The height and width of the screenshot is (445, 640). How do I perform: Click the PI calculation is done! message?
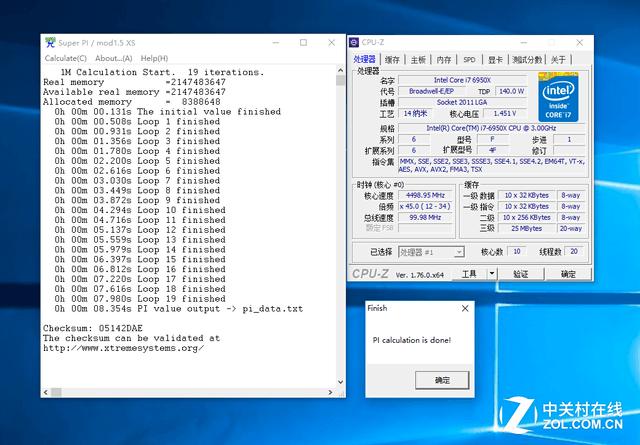[x=412, y=340]
